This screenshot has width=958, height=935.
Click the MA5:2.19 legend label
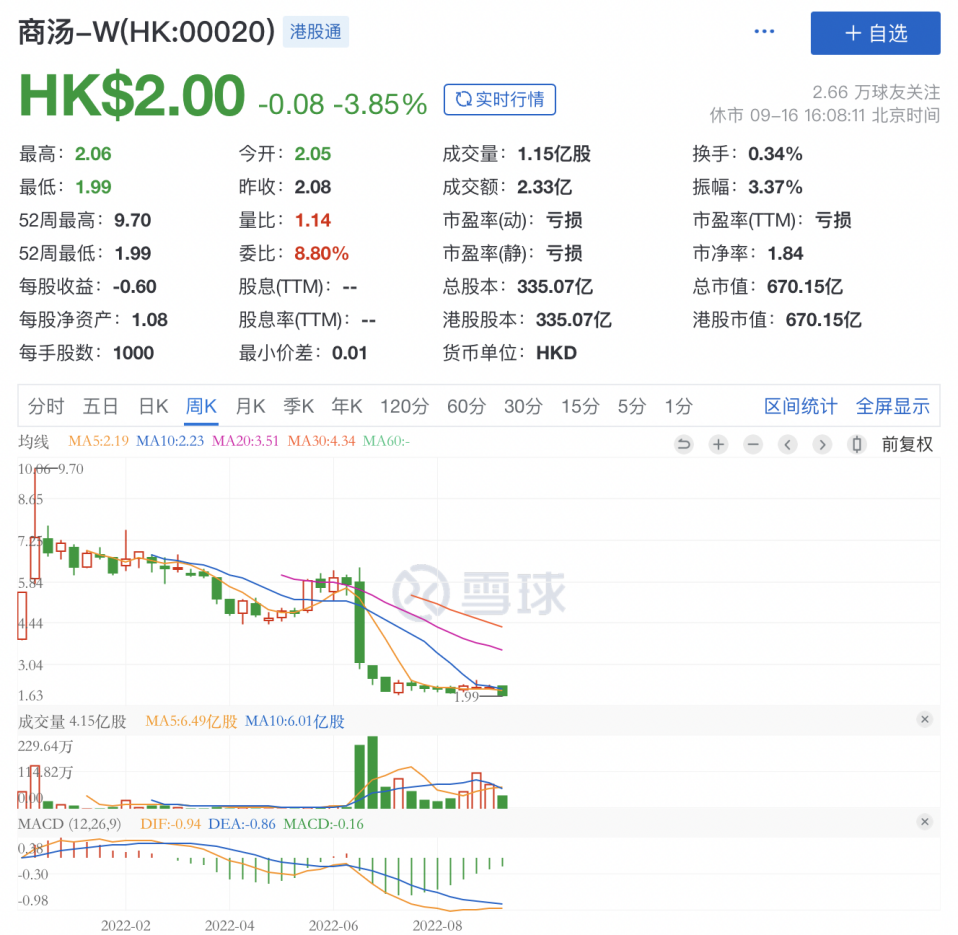click(x=98, y=441)
